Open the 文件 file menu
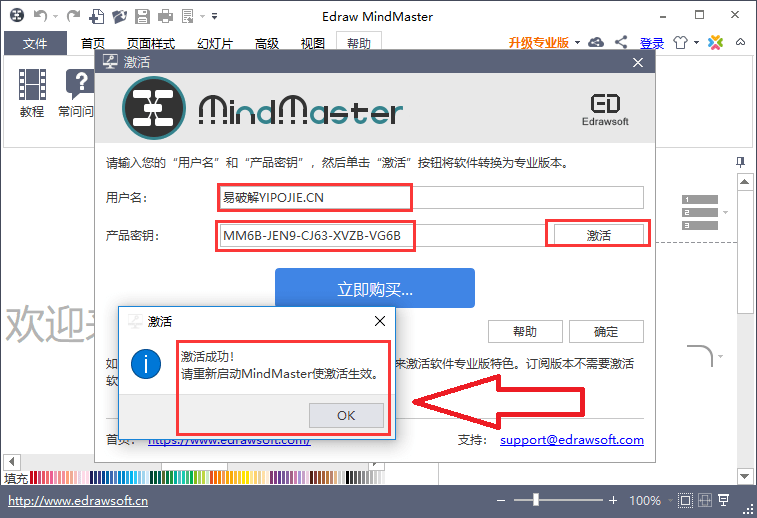757x518 pixels. [x=35, y=44]
